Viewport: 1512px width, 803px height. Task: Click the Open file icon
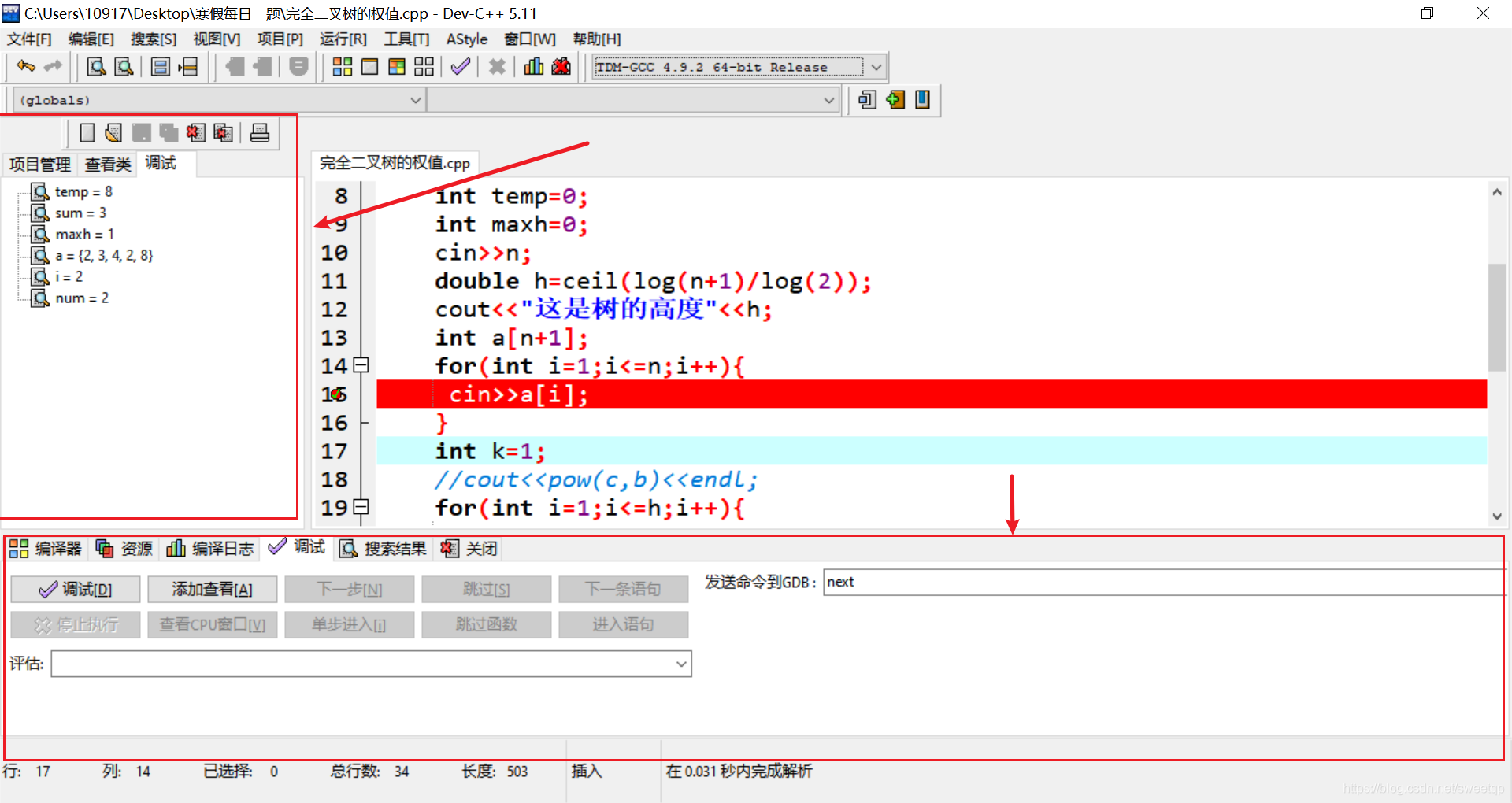113,133
